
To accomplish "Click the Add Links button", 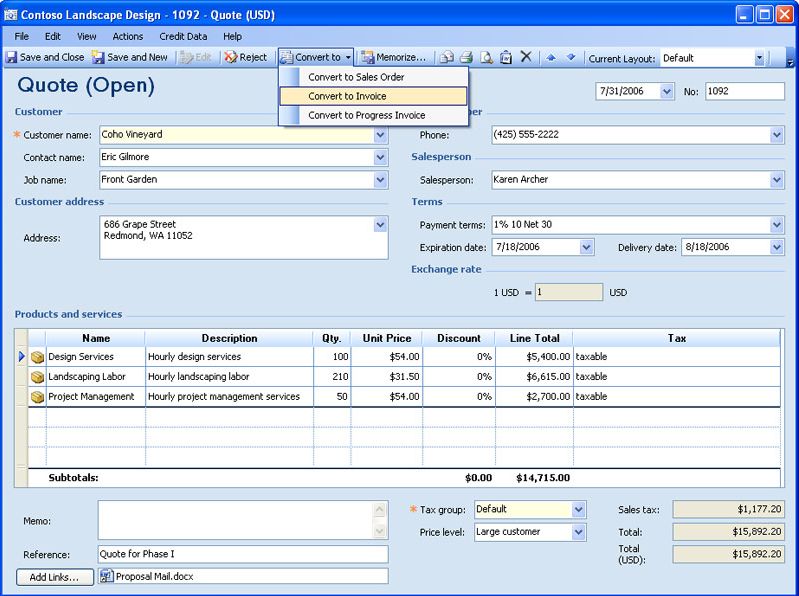I will tap(55, 577).
